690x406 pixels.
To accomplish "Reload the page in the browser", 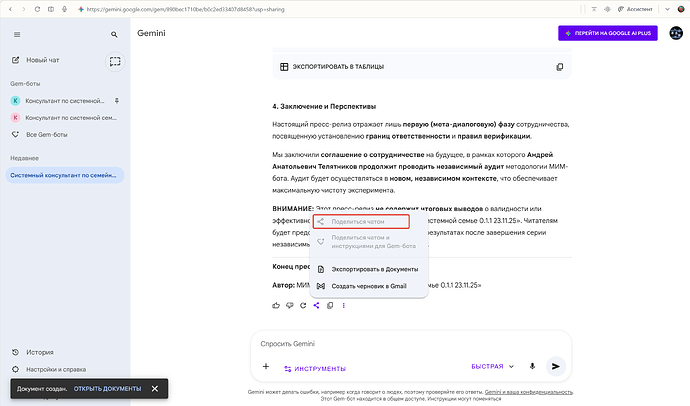I will pyautogui.click(x=37, y=9).
